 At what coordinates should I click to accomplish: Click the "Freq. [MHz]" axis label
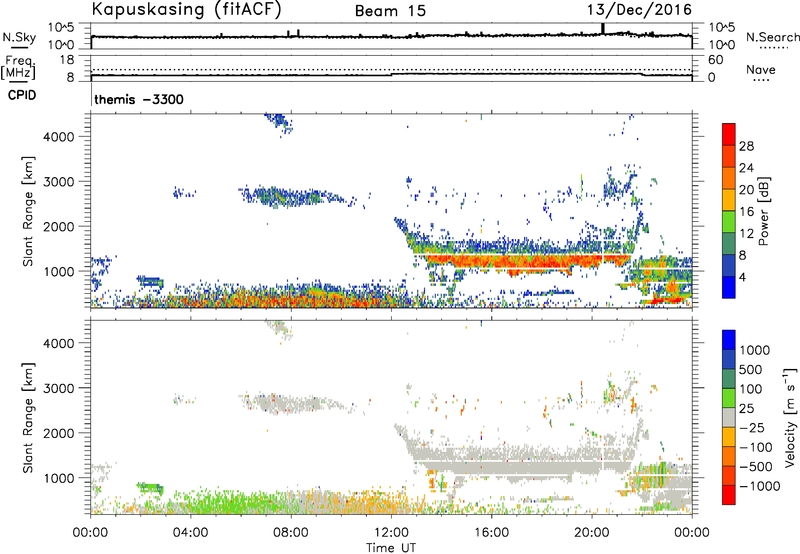pos(18,67)
